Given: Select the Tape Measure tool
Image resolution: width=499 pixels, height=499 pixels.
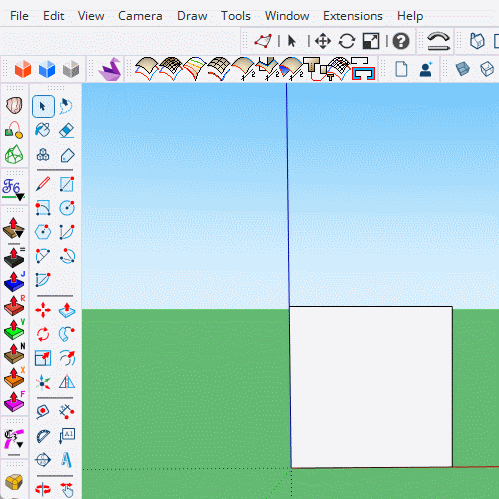Looking at the screenshot, I should (43, 412).
